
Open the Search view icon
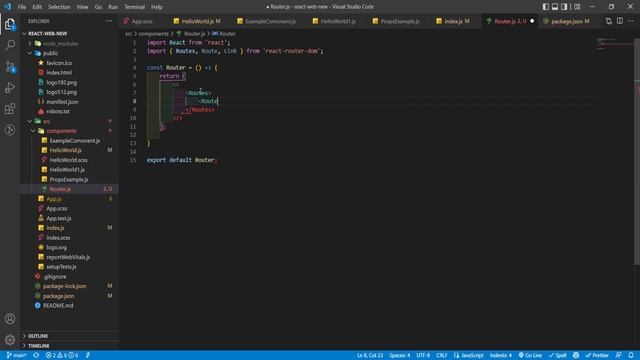click(x=10, y=45)
